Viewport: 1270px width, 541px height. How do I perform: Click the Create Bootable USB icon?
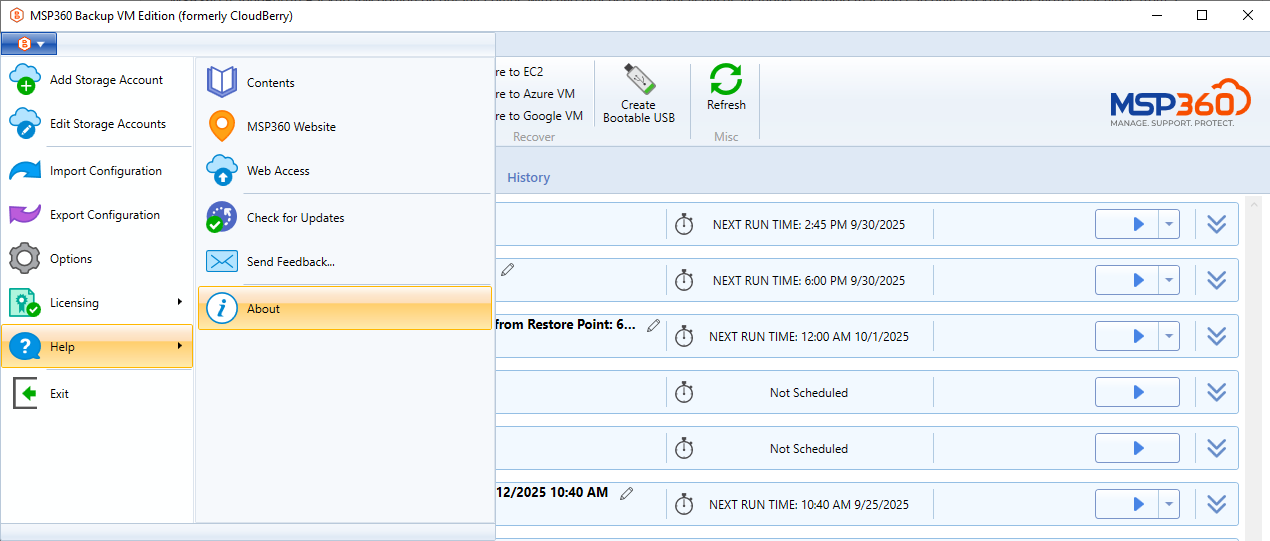pyautogui.click(x=638, y=80)
